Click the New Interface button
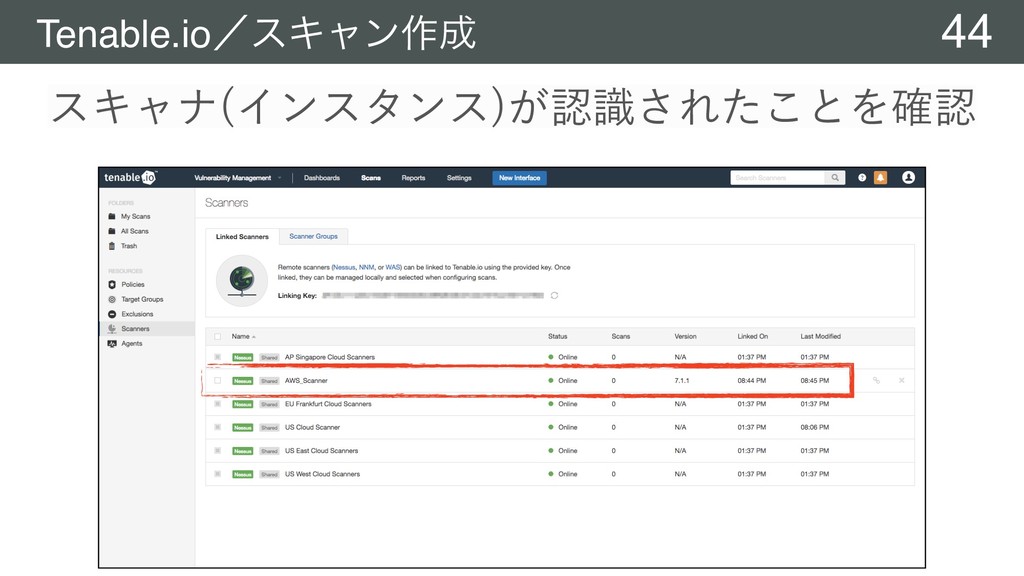This screenshot has width=1024, height=576. click(519, 178)
